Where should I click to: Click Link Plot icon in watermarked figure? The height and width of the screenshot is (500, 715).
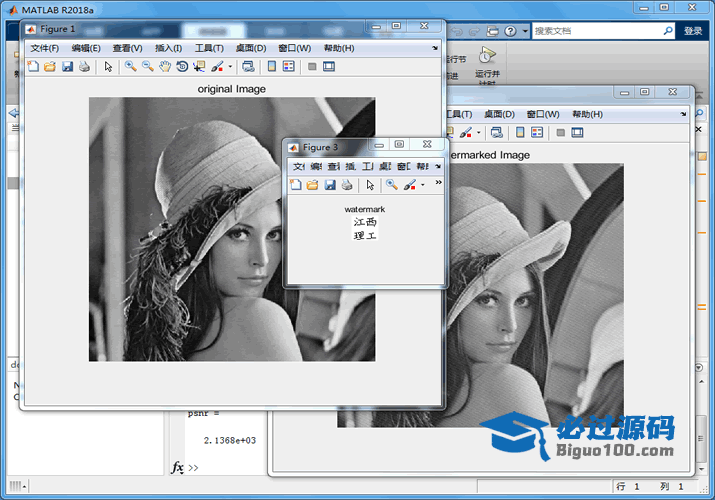tap(497, 133)
